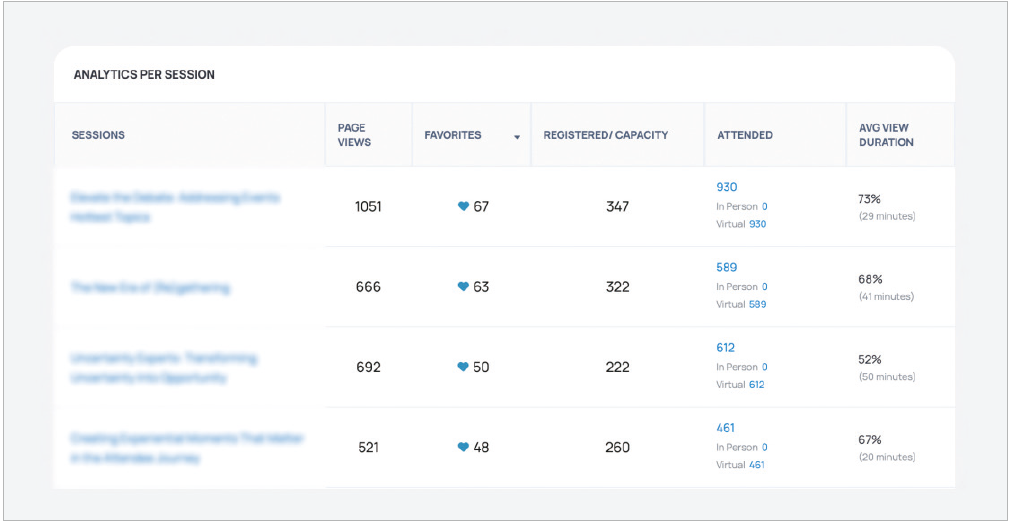Sort by the Sessions column header
1009x523 pixels.
click(x=98, y=135)
